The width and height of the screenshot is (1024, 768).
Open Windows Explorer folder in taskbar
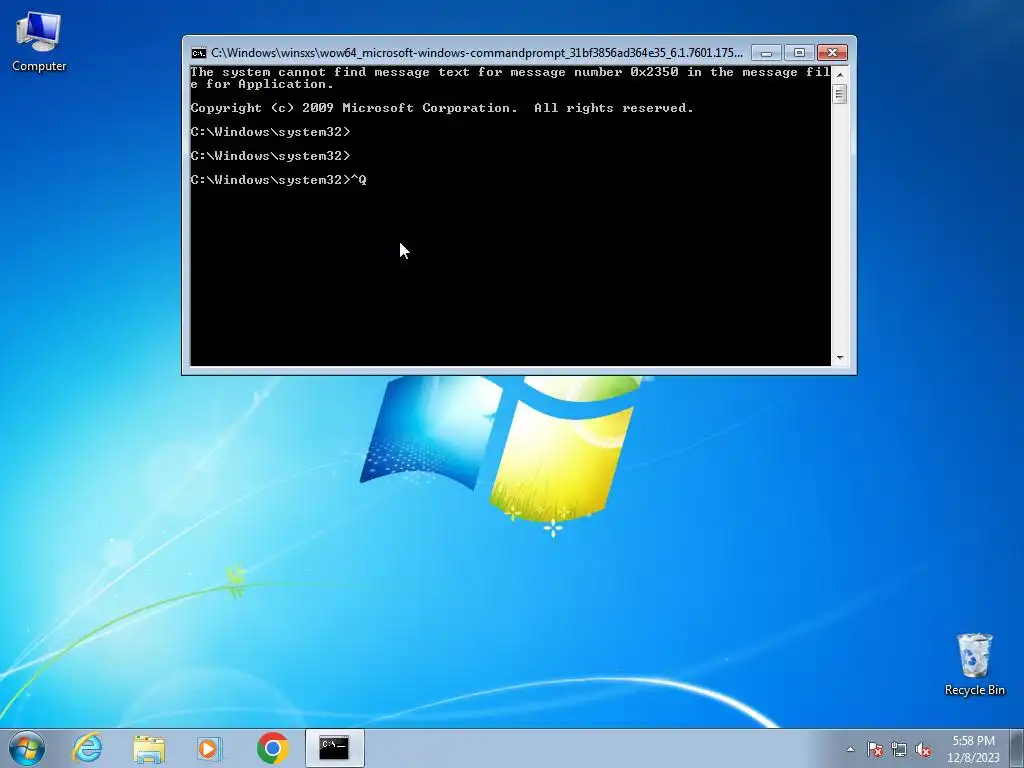click(149, 748)
